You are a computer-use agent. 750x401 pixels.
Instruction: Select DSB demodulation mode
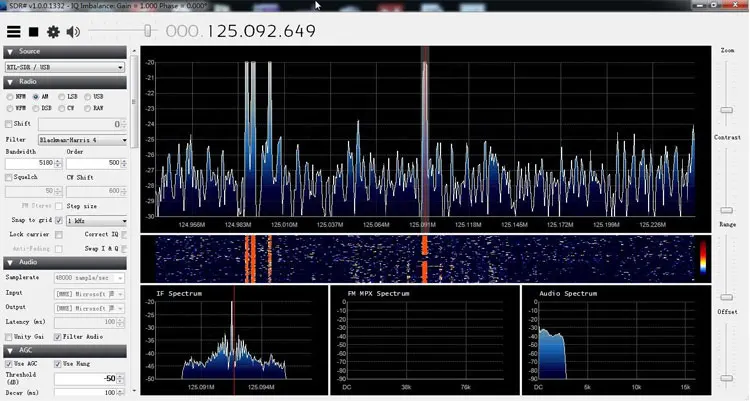(x=36, y=109)
